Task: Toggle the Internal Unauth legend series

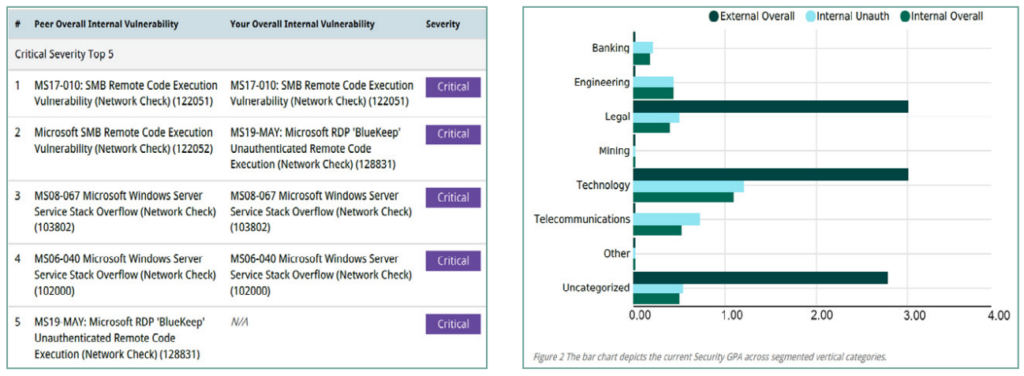Action: coord(846,16)
